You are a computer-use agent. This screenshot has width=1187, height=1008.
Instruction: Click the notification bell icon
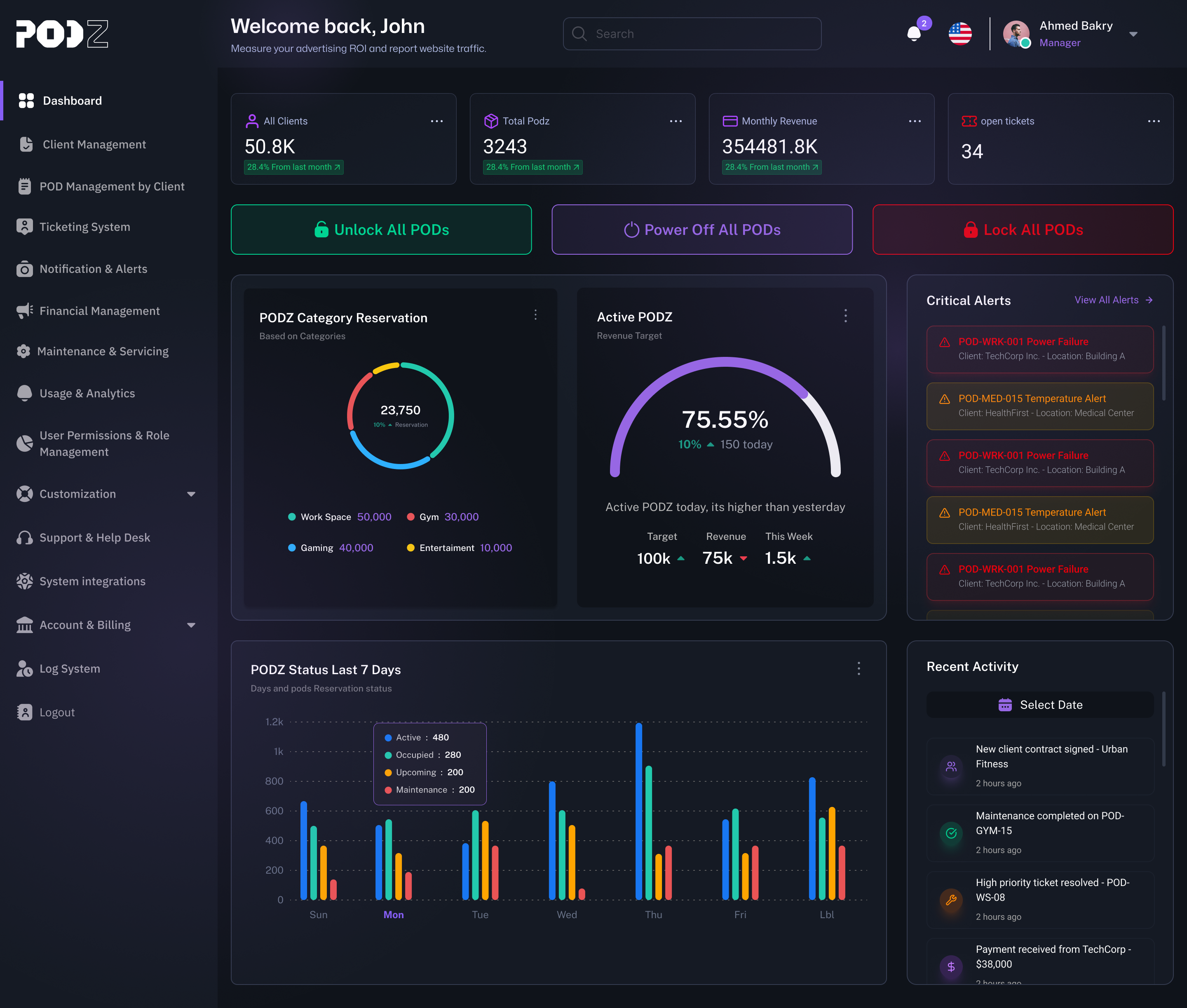pos(914,34)
